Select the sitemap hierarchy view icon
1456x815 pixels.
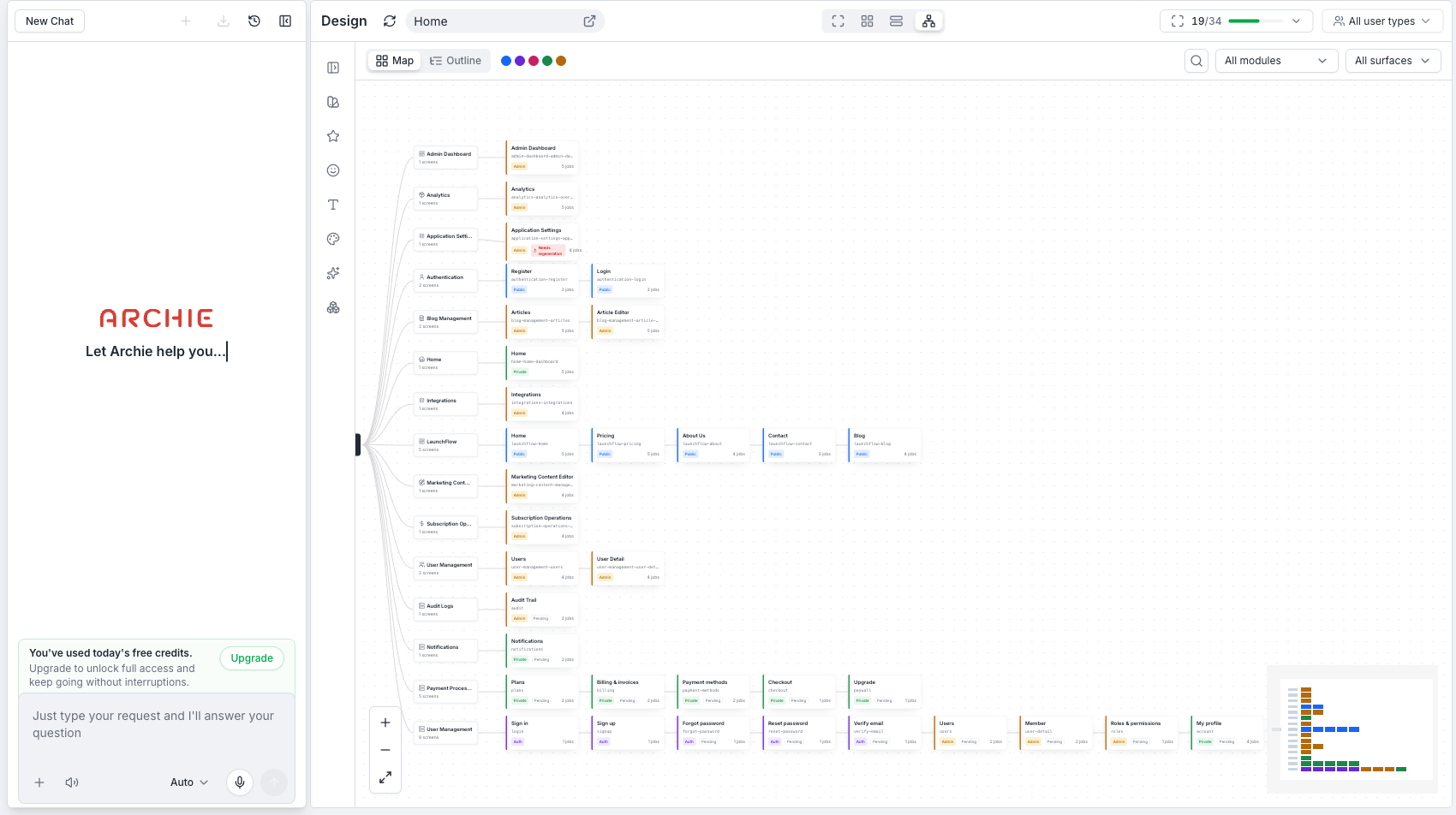[928, 21]
